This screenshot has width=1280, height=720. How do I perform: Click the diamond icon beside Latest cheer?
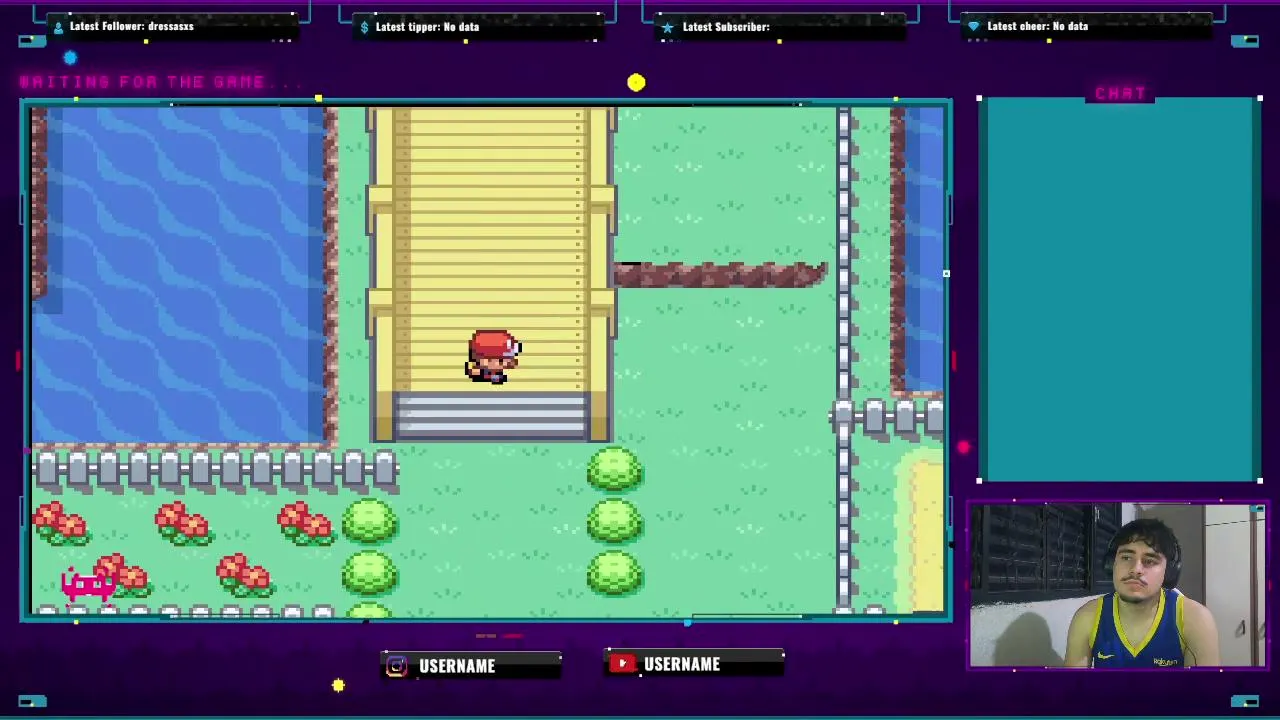pos(973,27)
